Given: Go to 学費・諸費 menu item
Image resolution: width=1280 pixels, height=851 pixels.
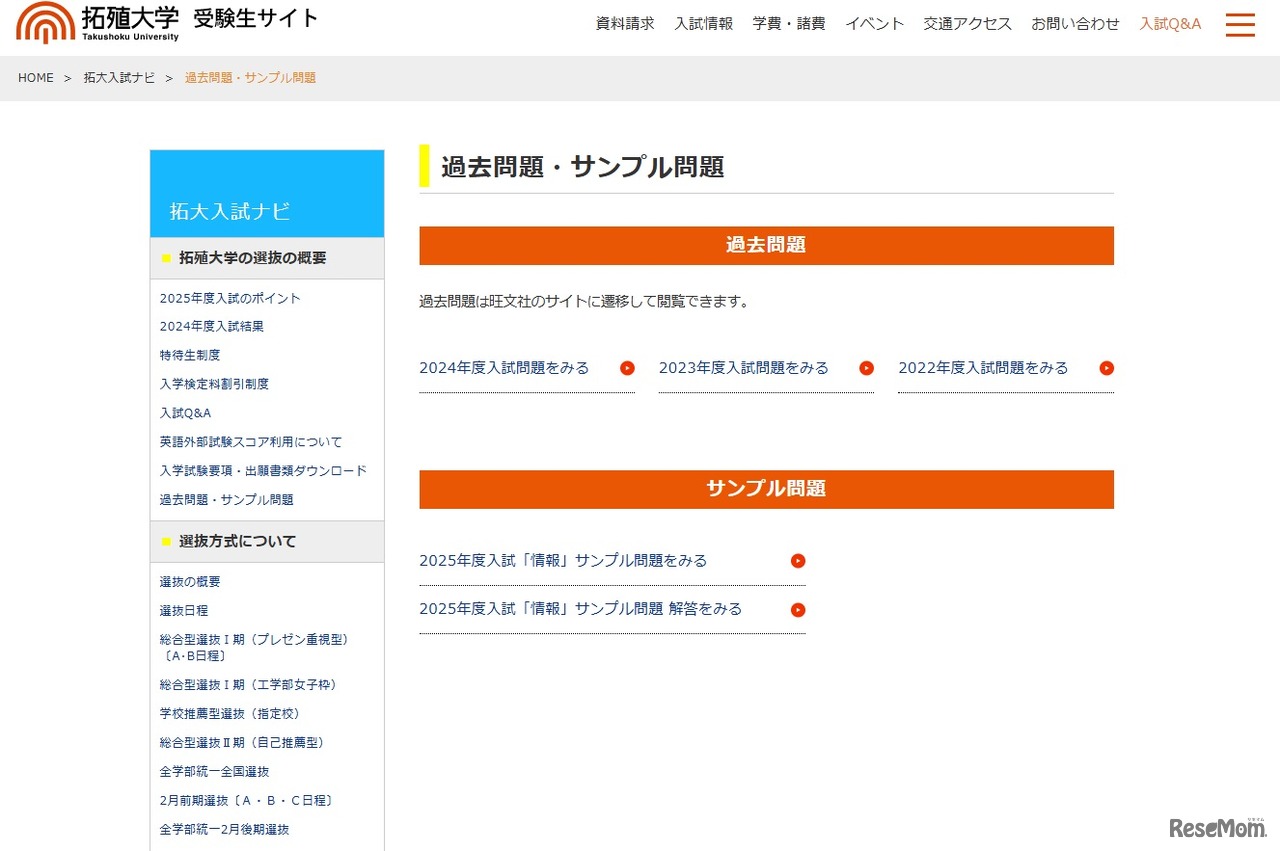Looking at the screenshot, I should click(788, 24).
